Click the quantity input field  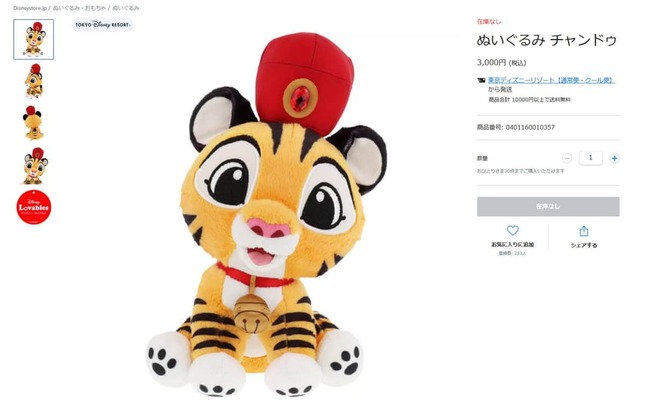point(590,158)
